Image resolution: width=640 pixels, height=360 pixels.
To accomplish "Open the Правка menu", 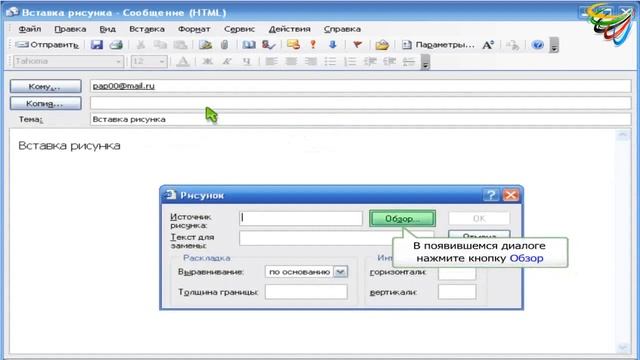I will coord(70,29).
